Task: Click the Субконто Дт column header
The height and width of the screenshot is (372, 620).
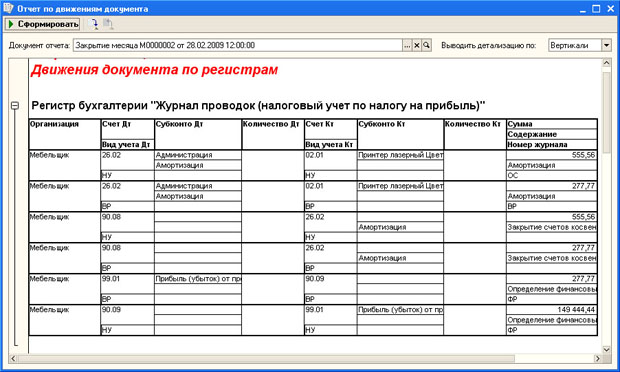Action: coord(198,134)
